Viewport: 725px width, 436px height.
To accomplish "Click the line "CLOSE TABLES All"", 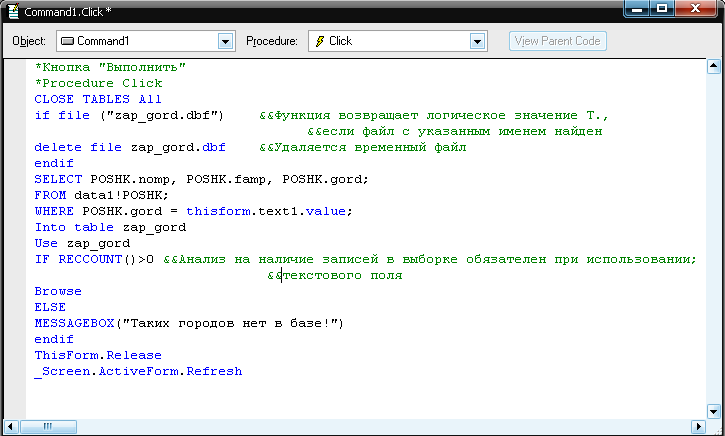I will pos(98,99).
